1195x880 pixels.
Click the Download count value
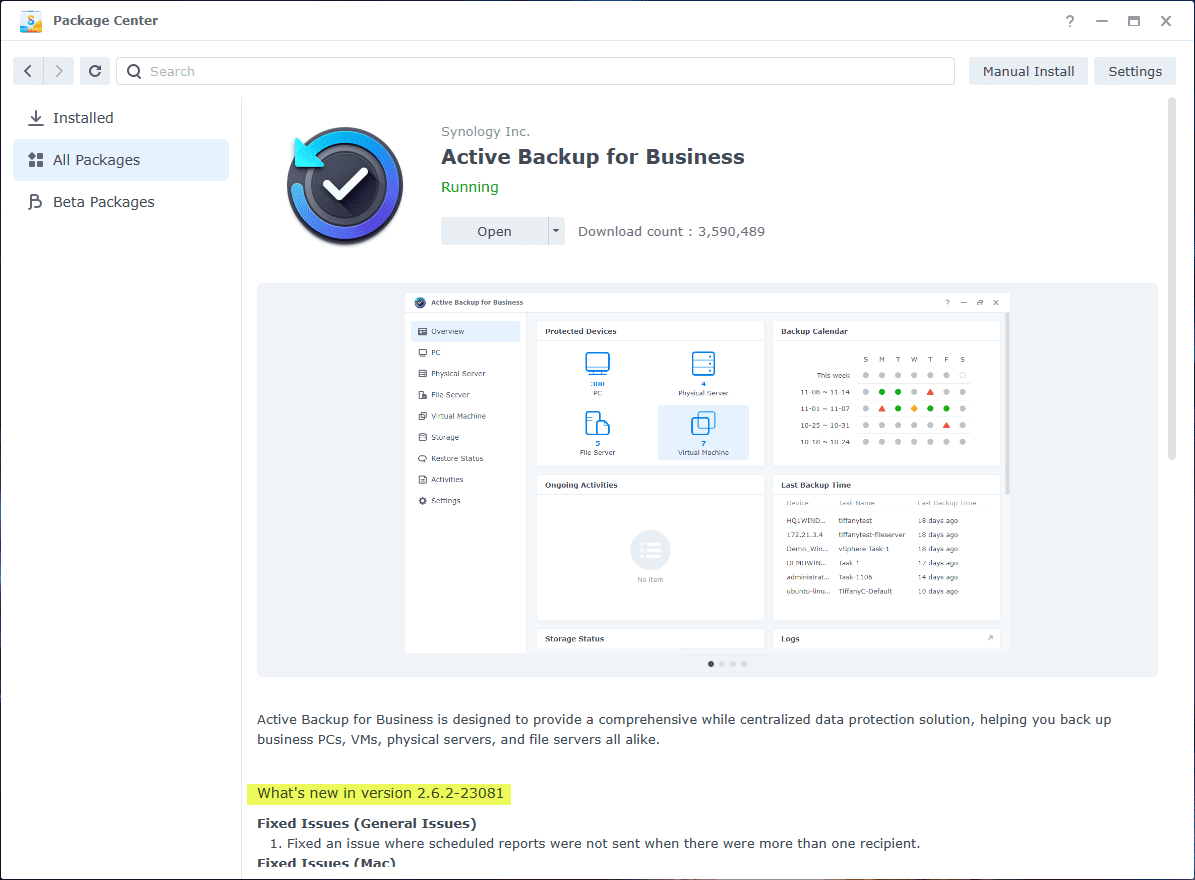731,232
